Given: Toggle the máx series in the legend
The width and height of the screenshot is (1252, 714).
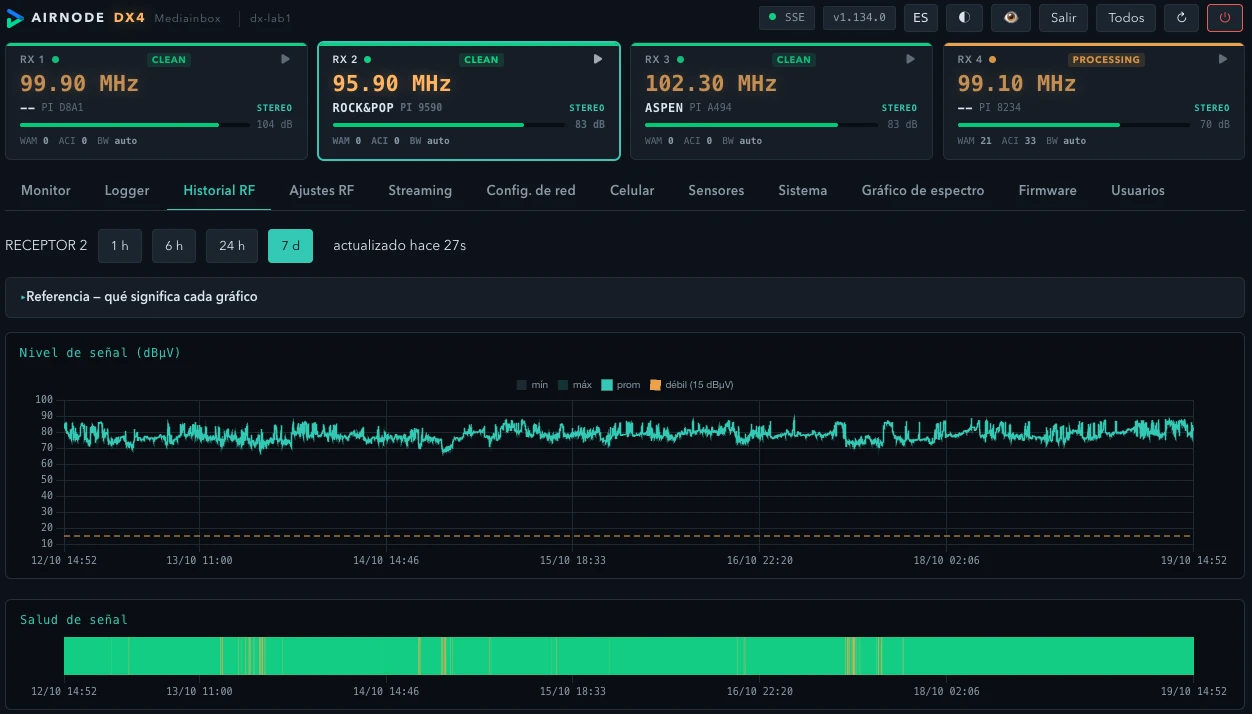Looking at the screenshot, I should pos(575,385).
